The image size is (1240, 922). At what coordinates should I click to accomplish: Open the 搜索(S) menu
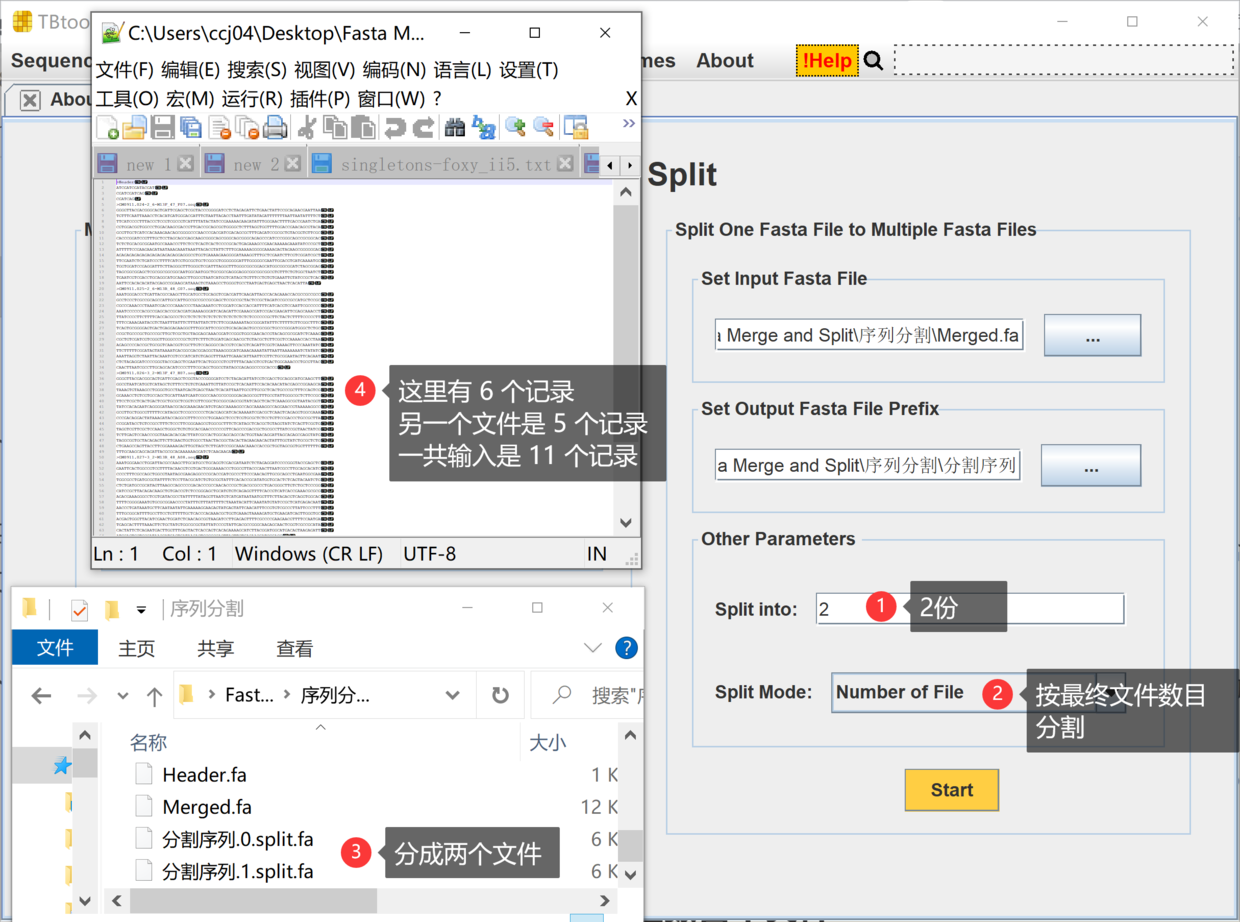[x=257, y=70]
